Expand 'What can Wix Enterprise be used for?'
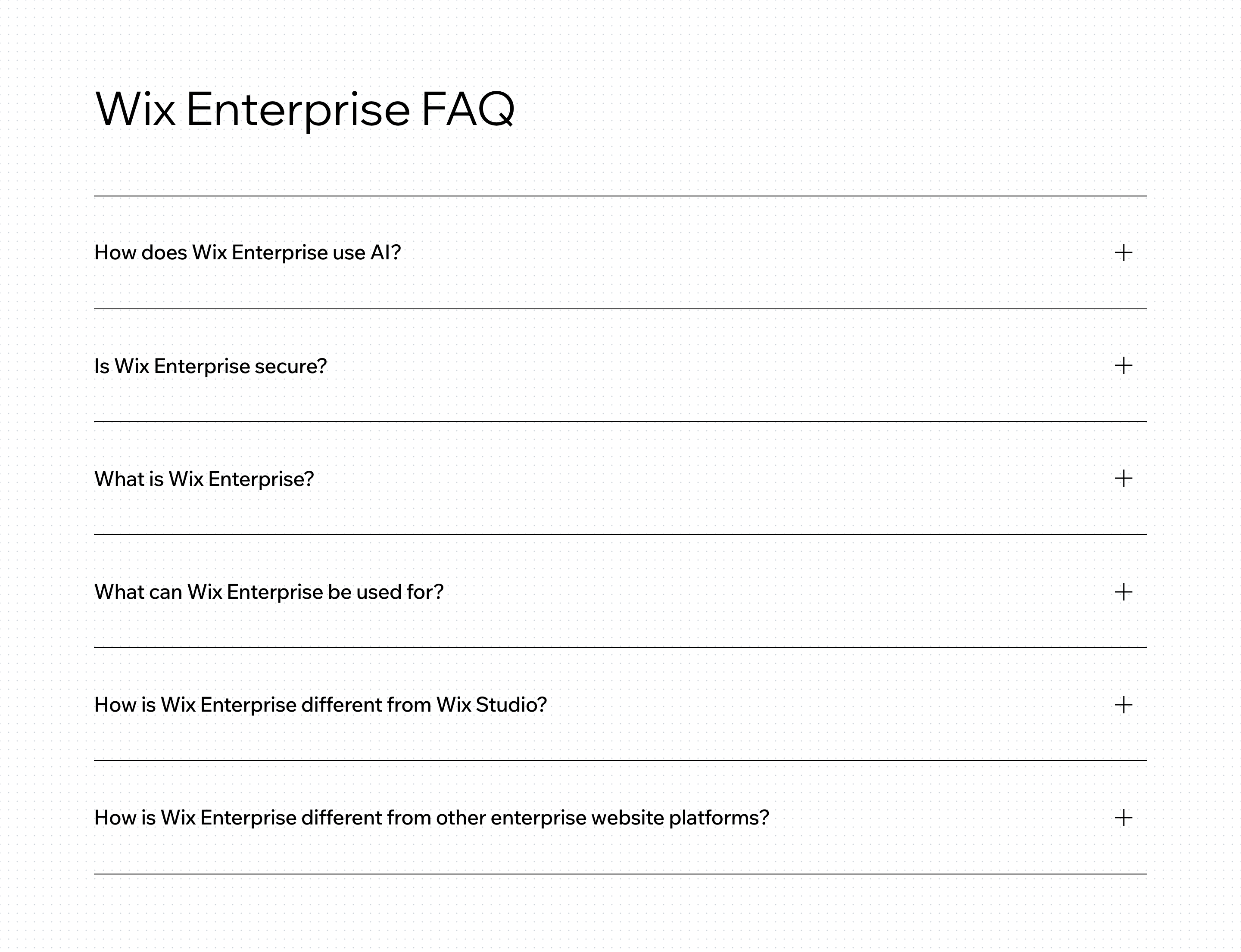 tap(620, 591)
